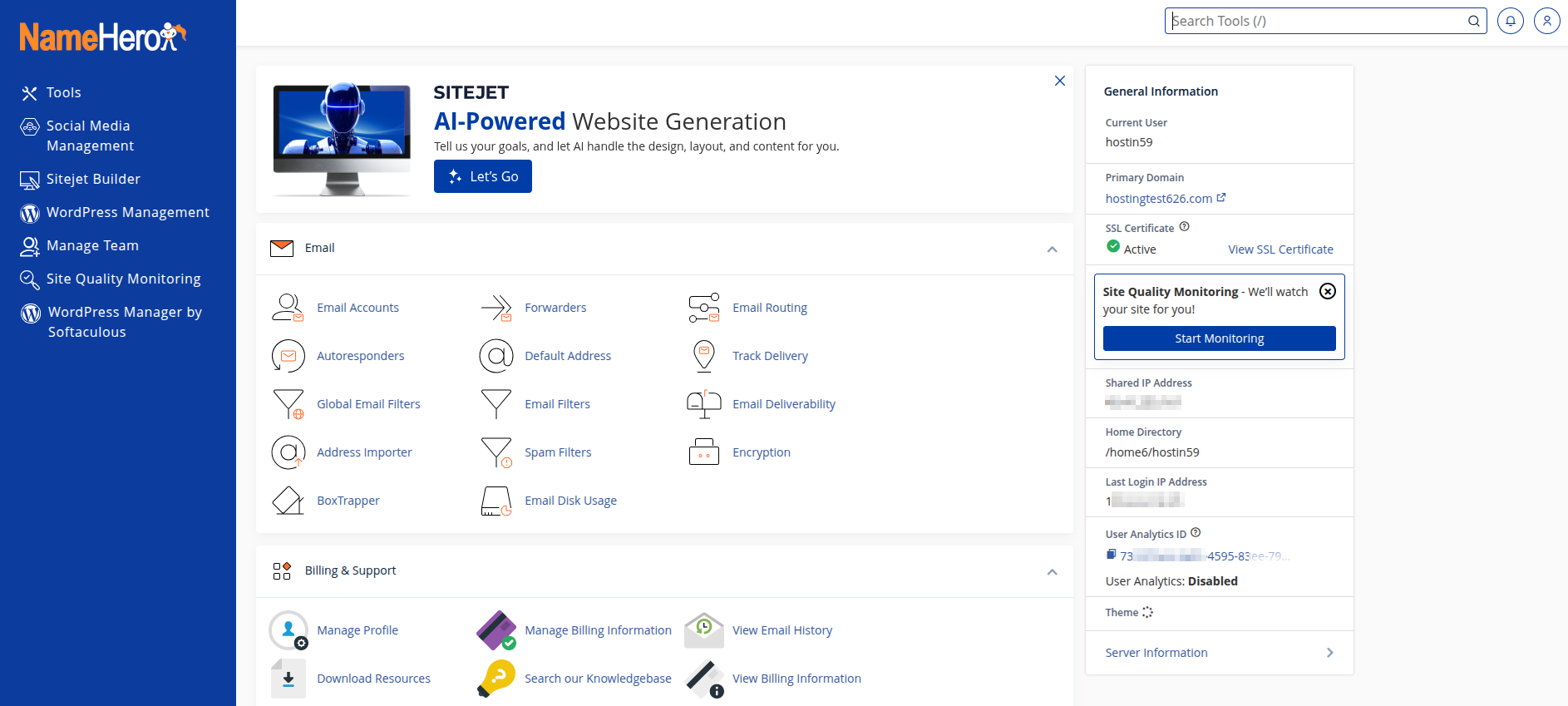
Task: Expand Server Information
Action: 1220,653
